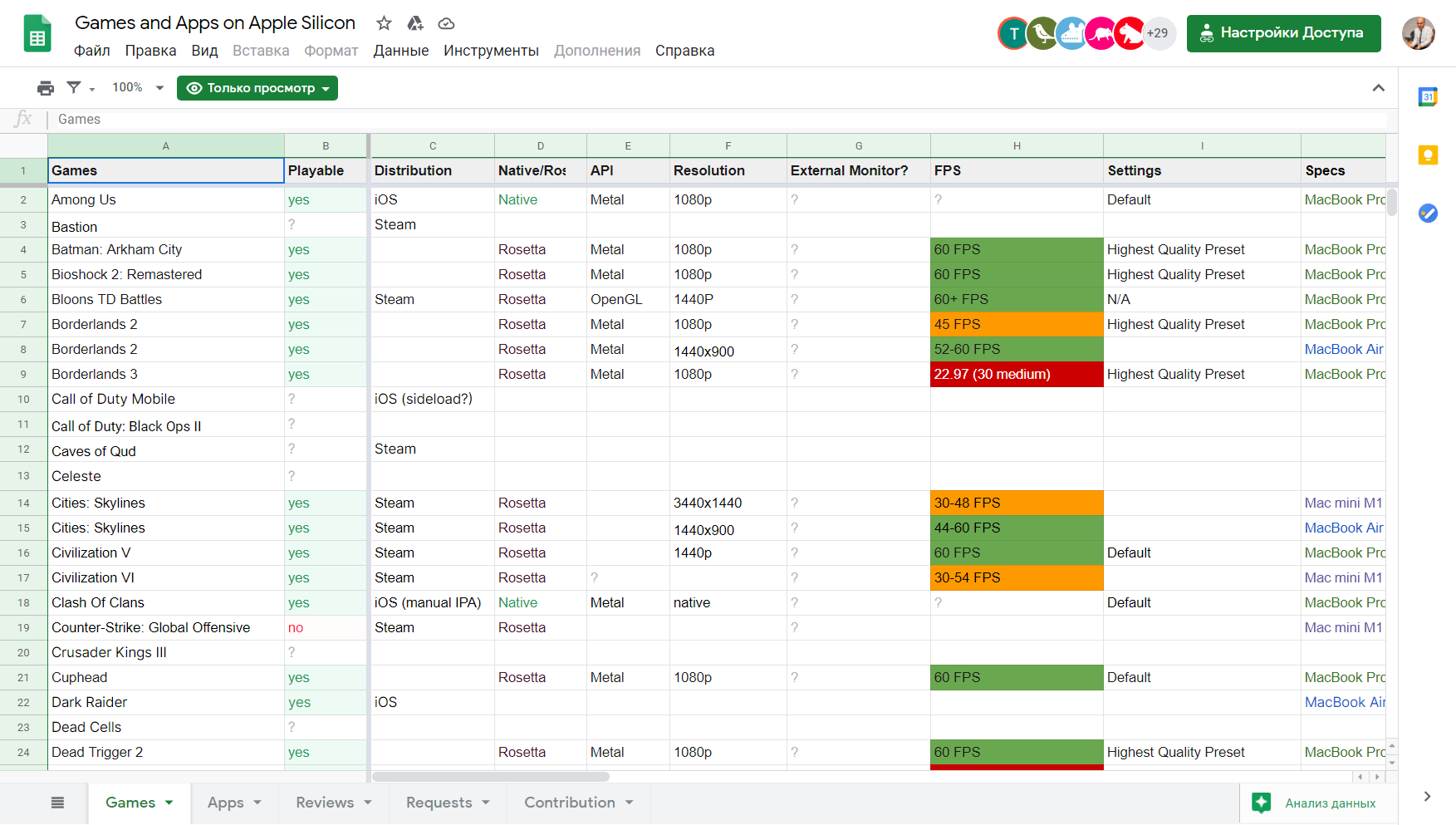Open the Файл menu
1456x825 pixels.
[92, 51]
